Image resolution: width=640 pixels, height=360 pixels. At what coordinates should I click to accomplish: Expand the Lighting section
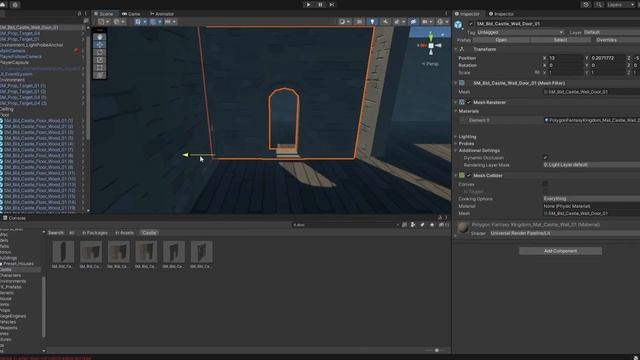(x=456, y=137)
